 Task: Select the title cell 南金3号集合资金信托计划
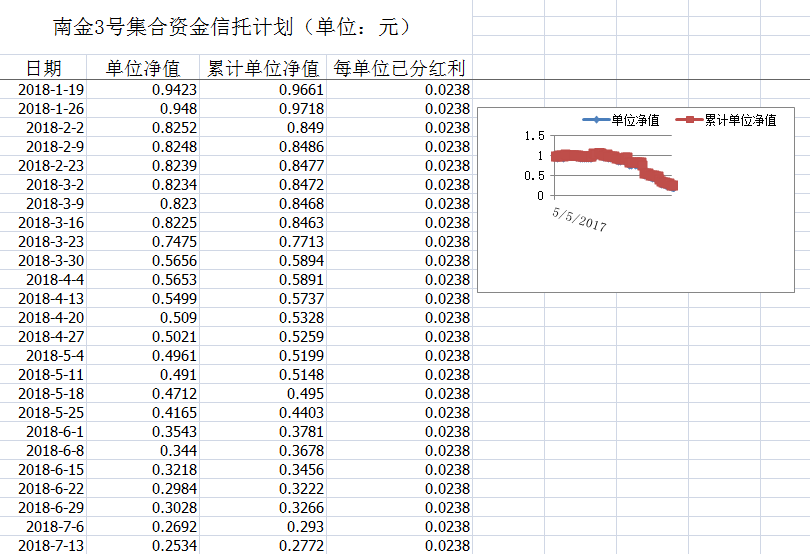point(233,27)
